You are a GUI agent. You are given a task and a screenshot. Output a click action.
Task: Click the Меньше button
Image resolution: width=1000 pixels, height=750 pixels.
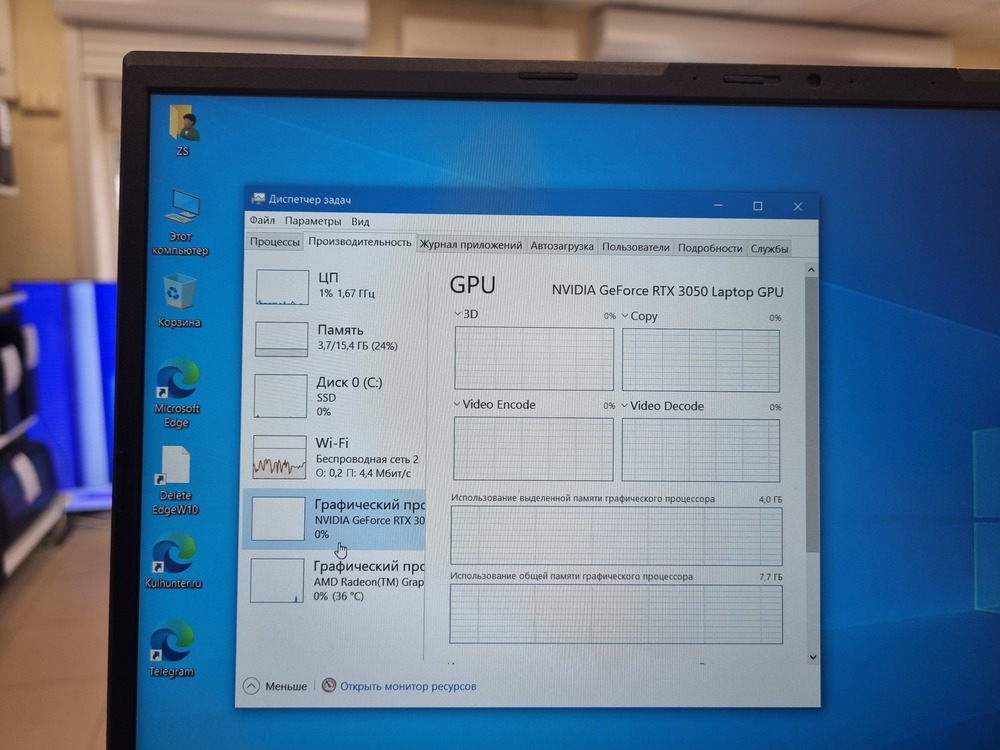(275, 686)
